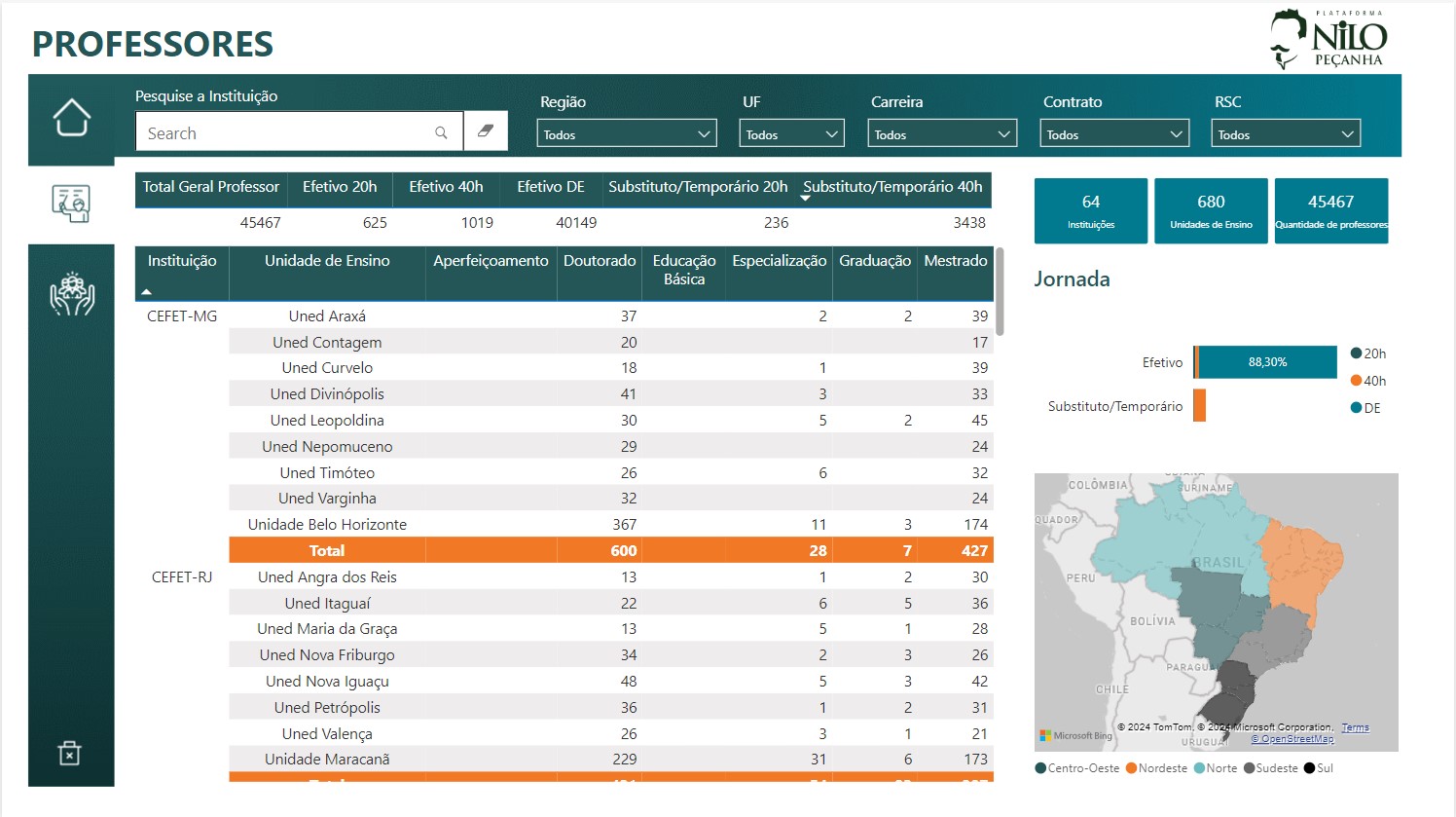Click the magnifier search icon
The width and height of the screenshot is (1456, 817).
point(441,133)
